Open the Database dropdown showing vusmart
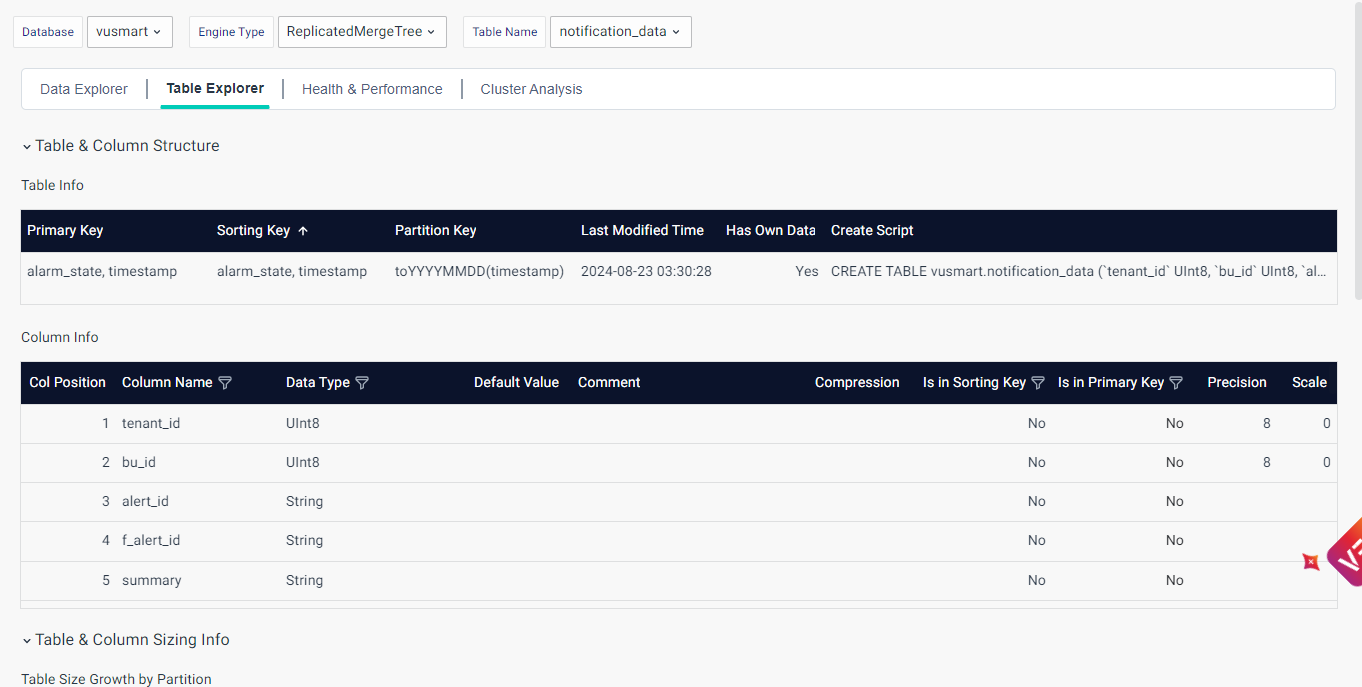Image resolution: width=1362 pixels, height=687 pixels. click(129, 32)
